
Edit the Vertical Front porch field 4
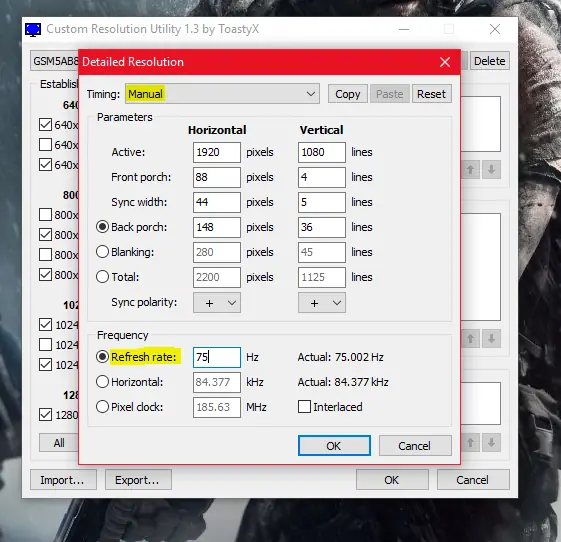(x=322, y=177)
